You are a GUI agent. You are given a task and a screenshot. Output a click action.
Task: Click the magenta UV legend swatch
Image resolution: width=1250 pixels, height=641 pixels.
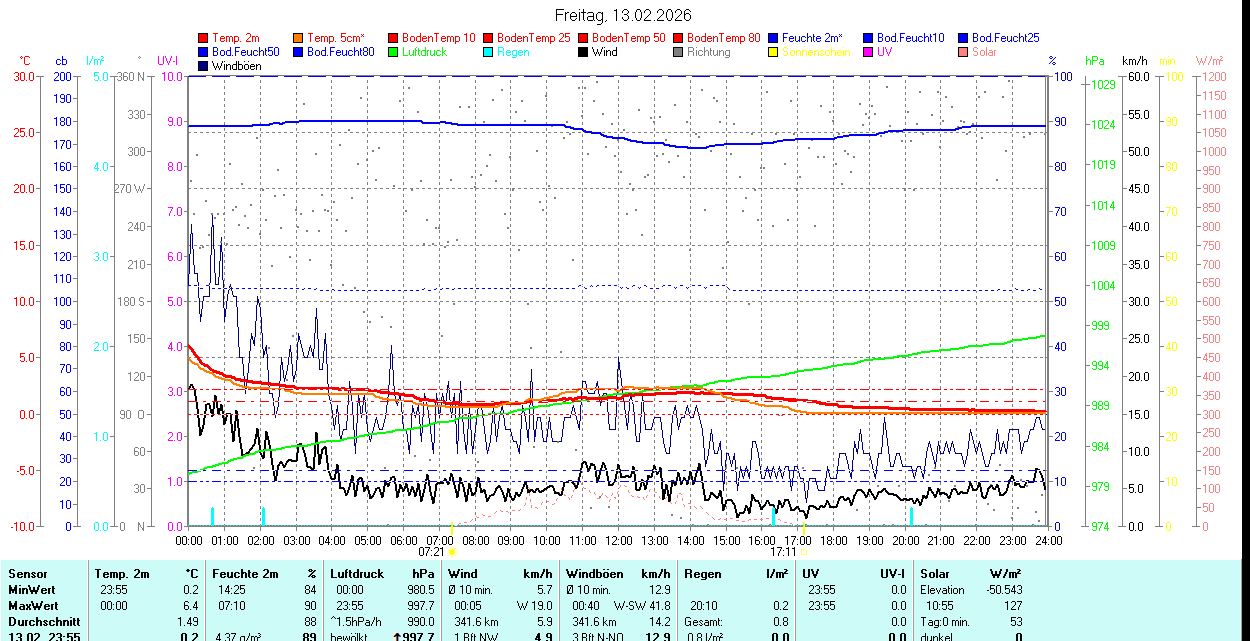869,52
